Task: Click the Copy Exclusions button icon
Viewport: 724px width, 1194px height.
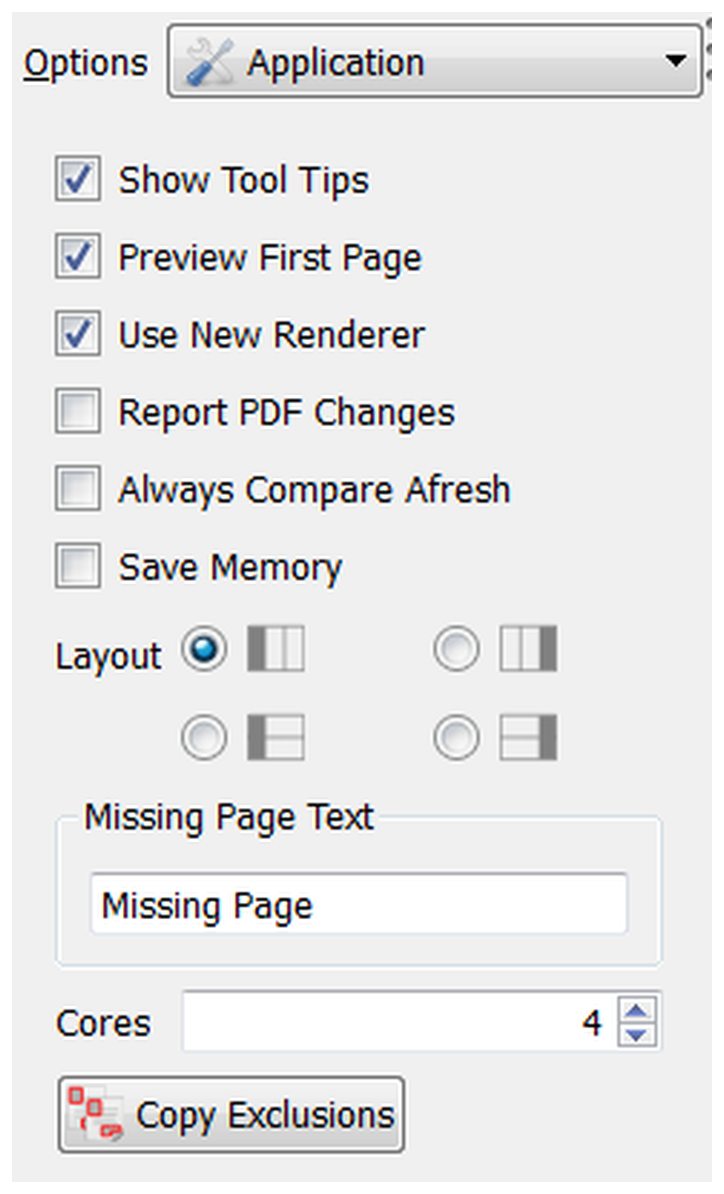Action: pos(95,1114)
